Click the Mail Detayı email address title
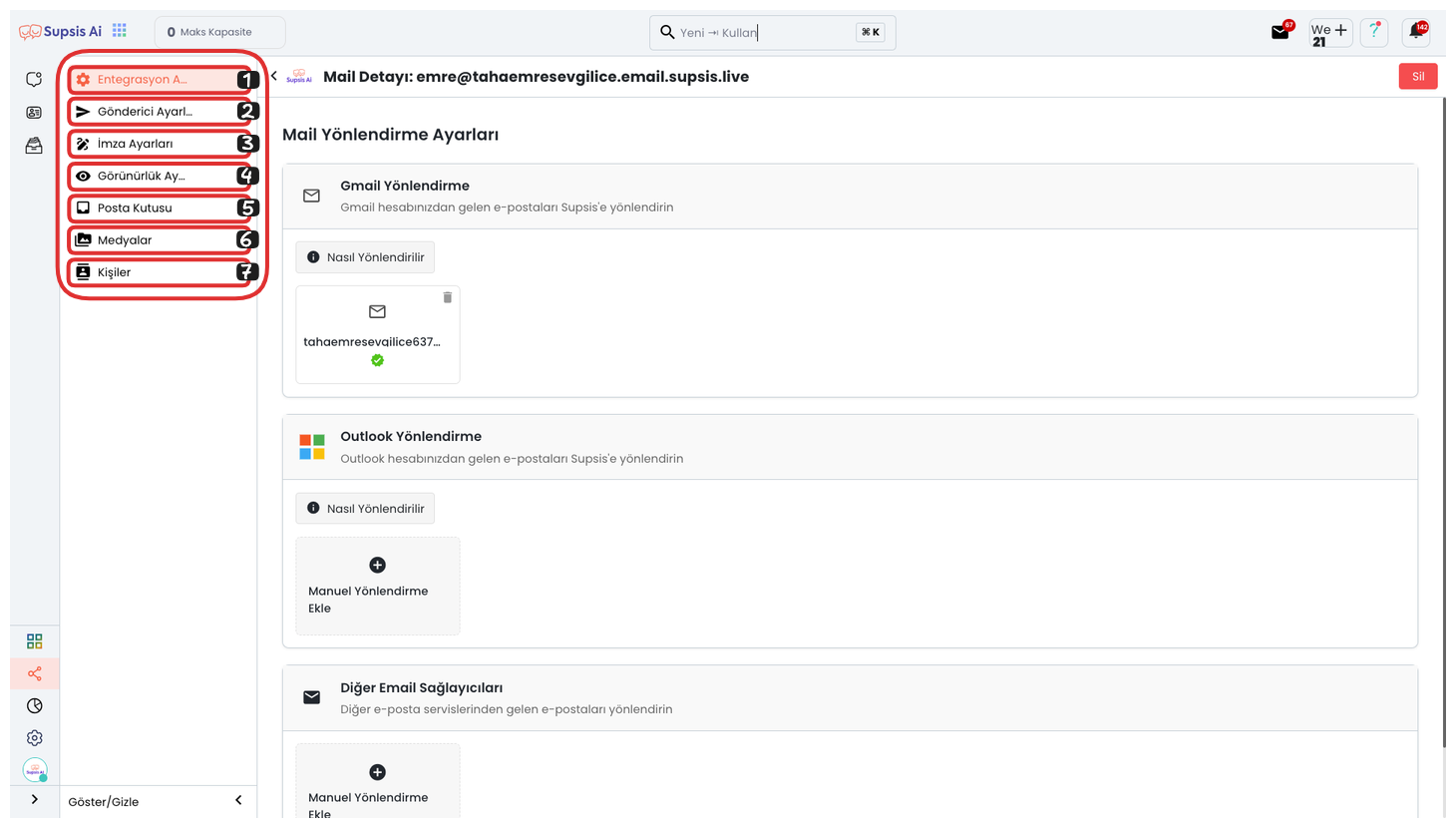Image resolution: width=1456 pixels, height=828 pixels. [537, 77]
